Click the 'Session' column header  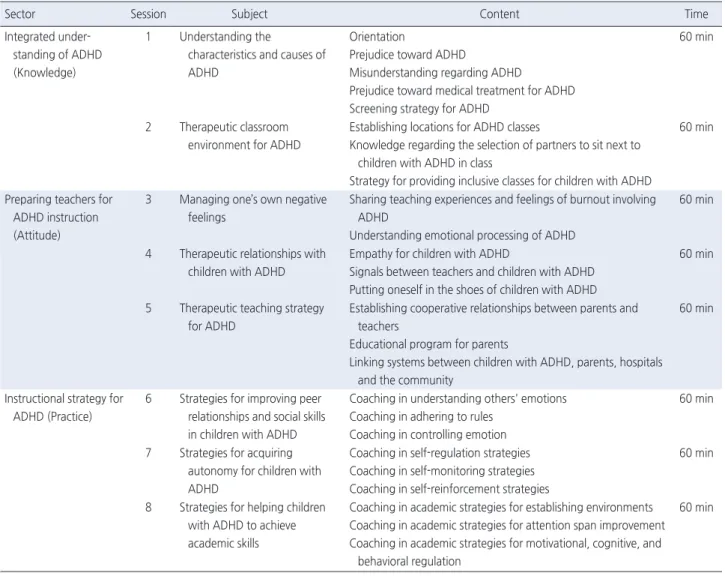pos(148,14)
